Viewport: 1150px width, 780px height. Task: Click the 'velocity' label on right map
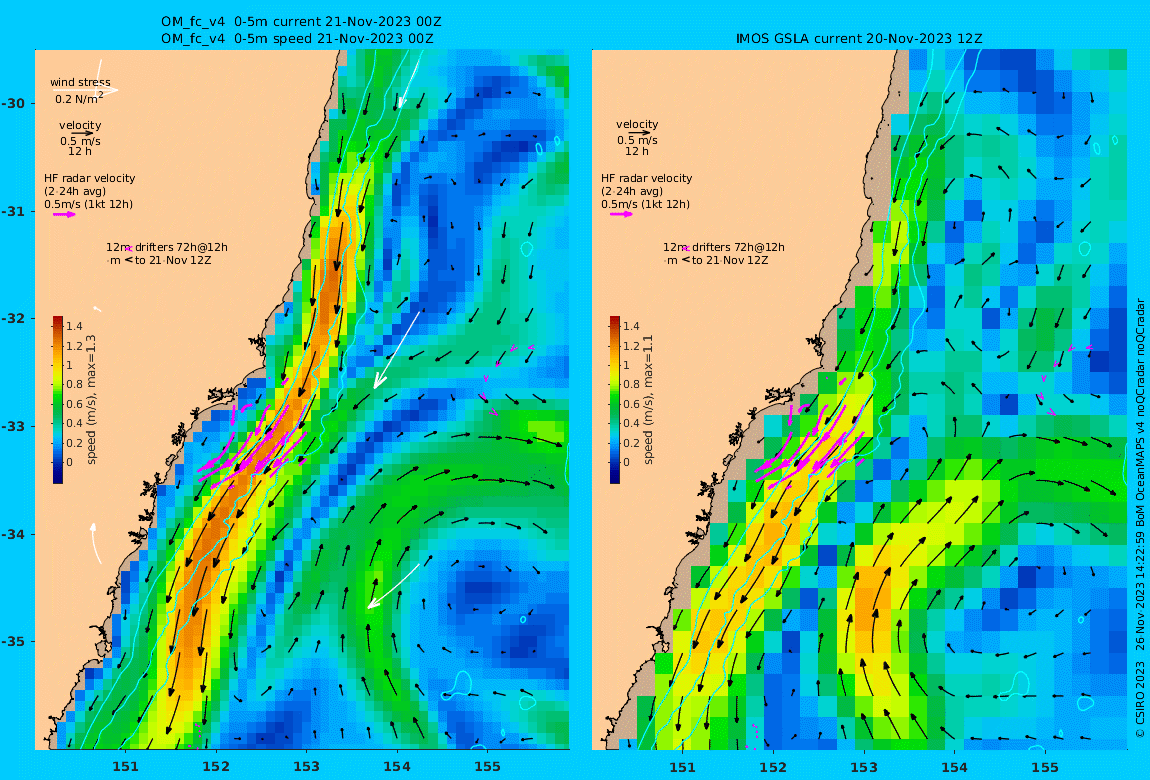(637, 125)
